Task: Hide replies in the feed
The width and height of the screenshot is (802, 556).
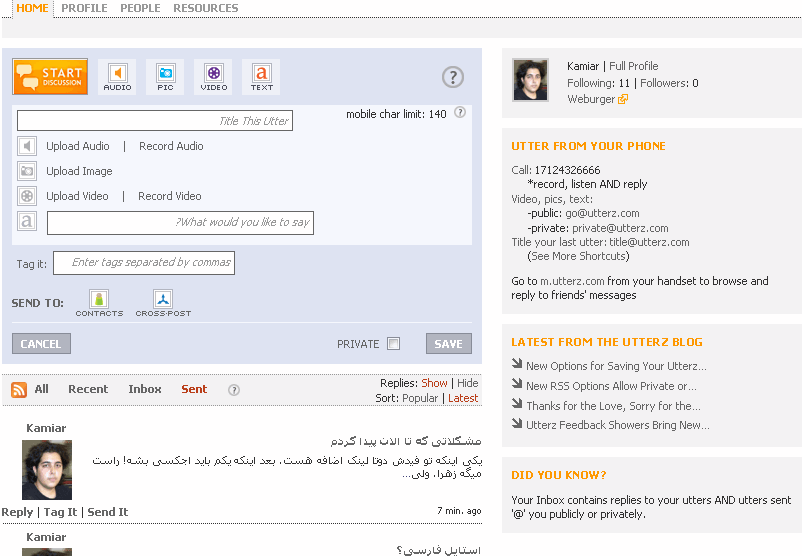Action: 467,383
